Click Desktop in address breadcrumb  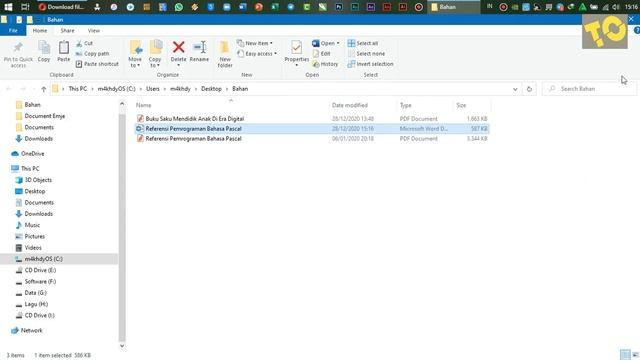(x=211, y=89)
